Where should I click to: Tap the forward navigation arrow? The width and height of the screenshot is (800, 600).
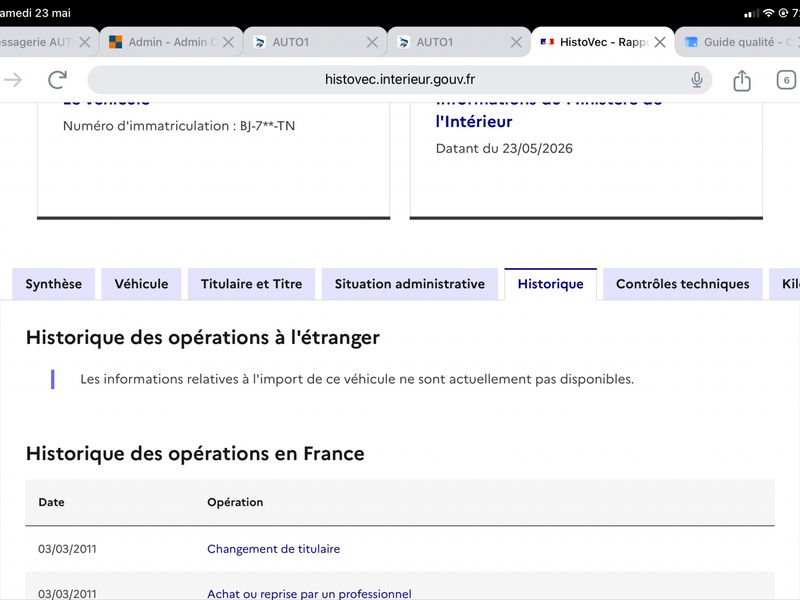click(x=13, y=80)
